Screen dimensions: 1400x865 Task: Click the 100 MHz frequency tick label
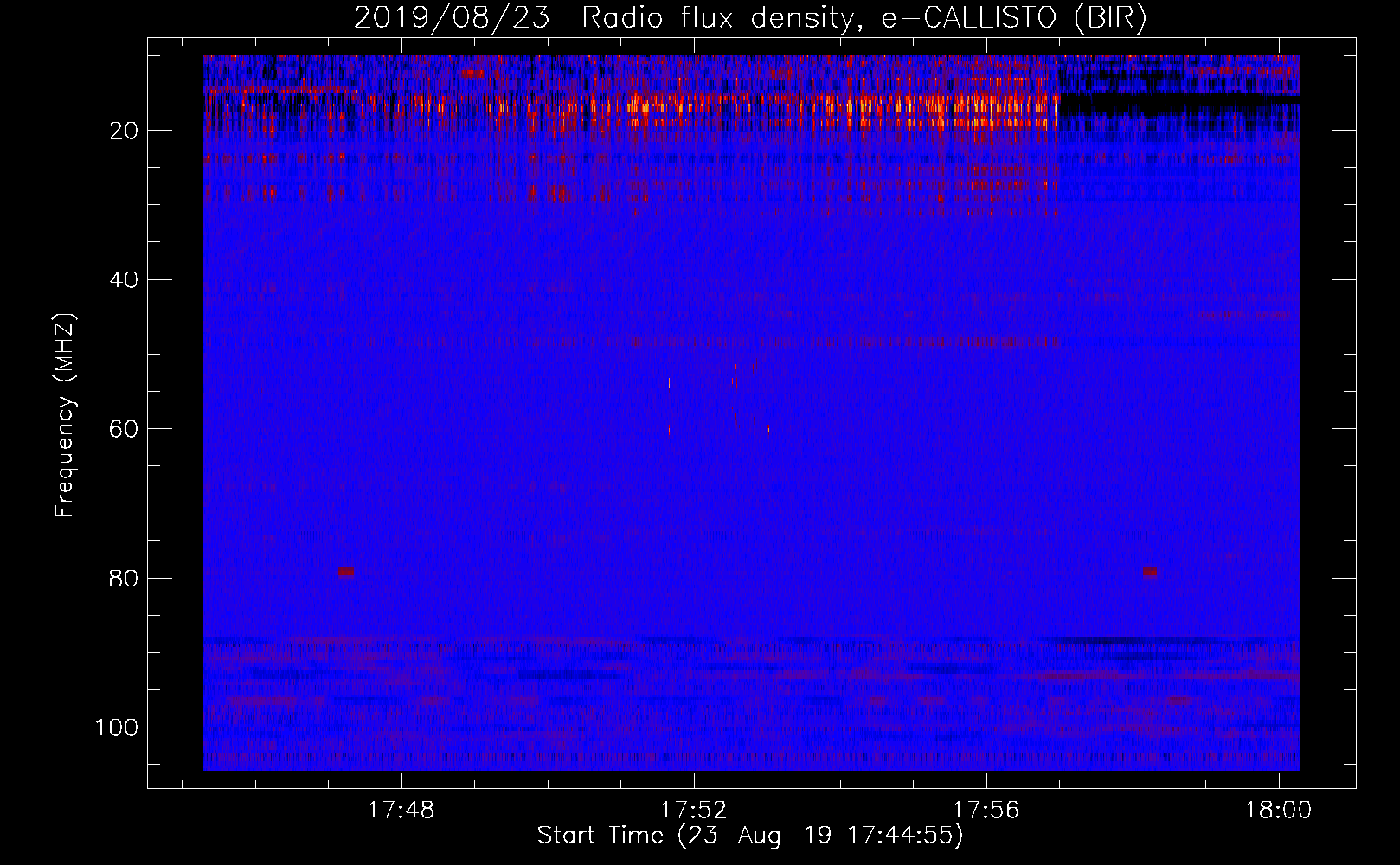tap(117, 727)
